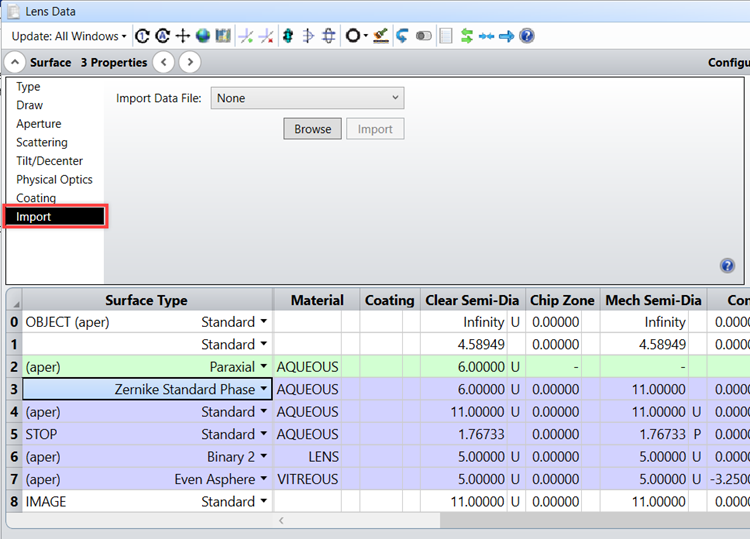Open the Binary 2 surface type dropdown
The image size is (750, 539).
(264, 457)
